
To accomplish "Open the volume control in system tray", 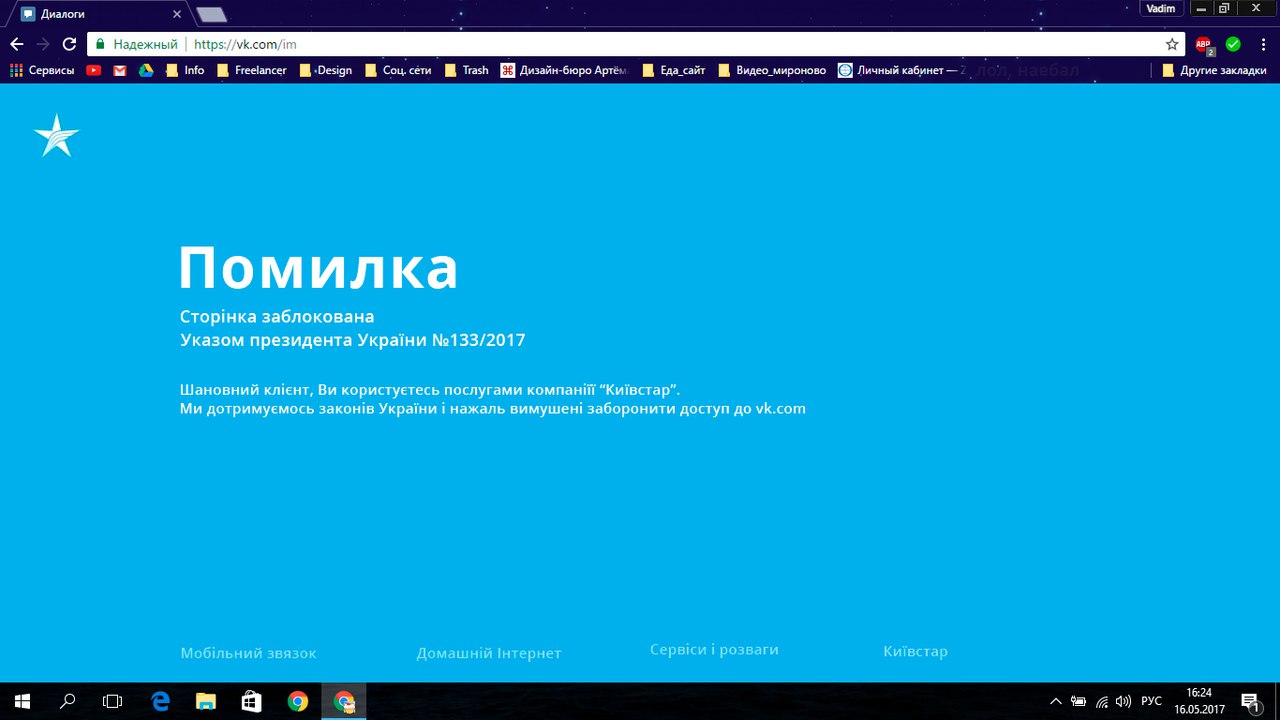I will click(x=1123, y=701).
